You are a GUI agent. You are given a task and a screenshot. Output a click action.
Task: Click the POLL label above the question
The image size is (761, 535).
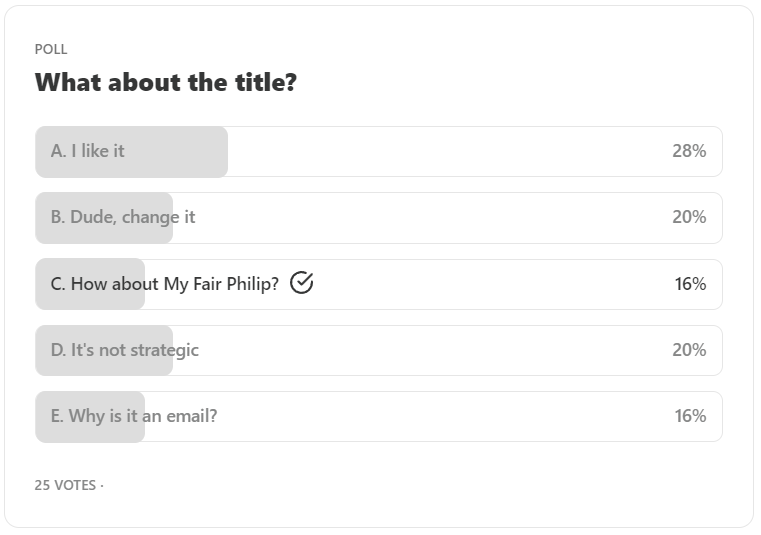[x=51, y=49]
